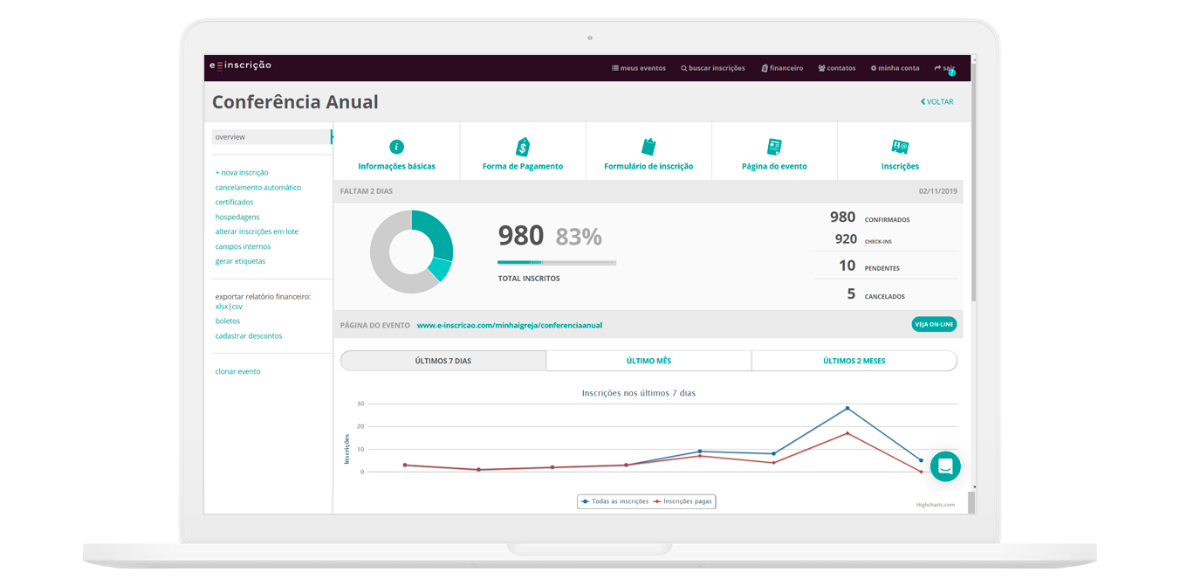Viewport: 1180px width, 586px height.
Task: Switch to the ÚLTIMOS 2 MESES tab
Action: coord(854,360)
